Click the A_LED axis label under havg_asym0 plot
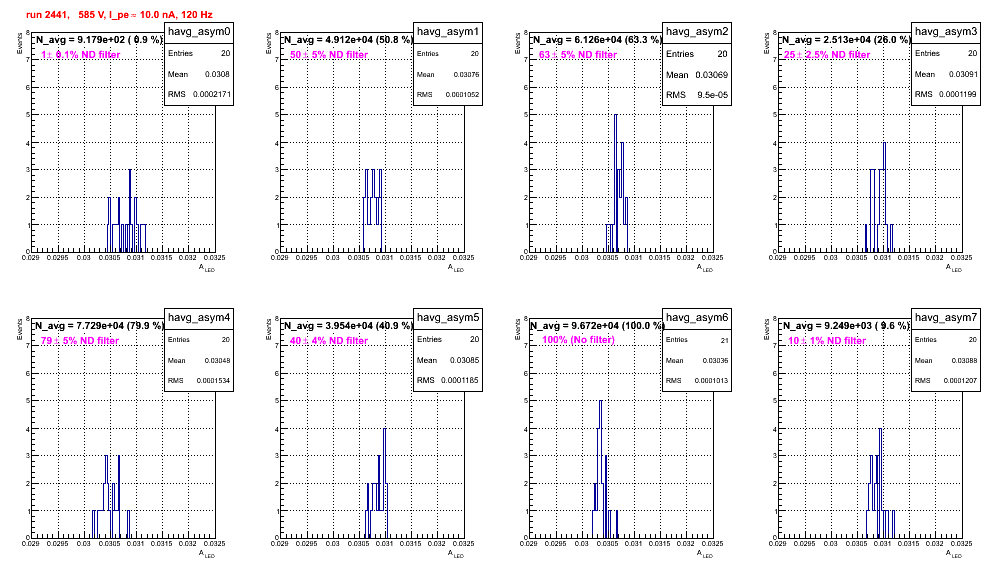 click(x=207, y=268)
